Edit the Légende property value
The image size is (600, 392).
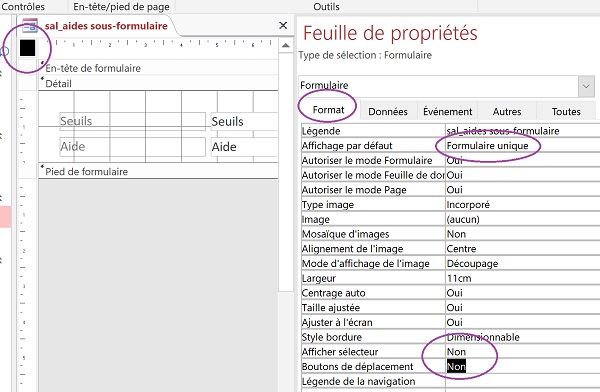(x=523, y=131)
